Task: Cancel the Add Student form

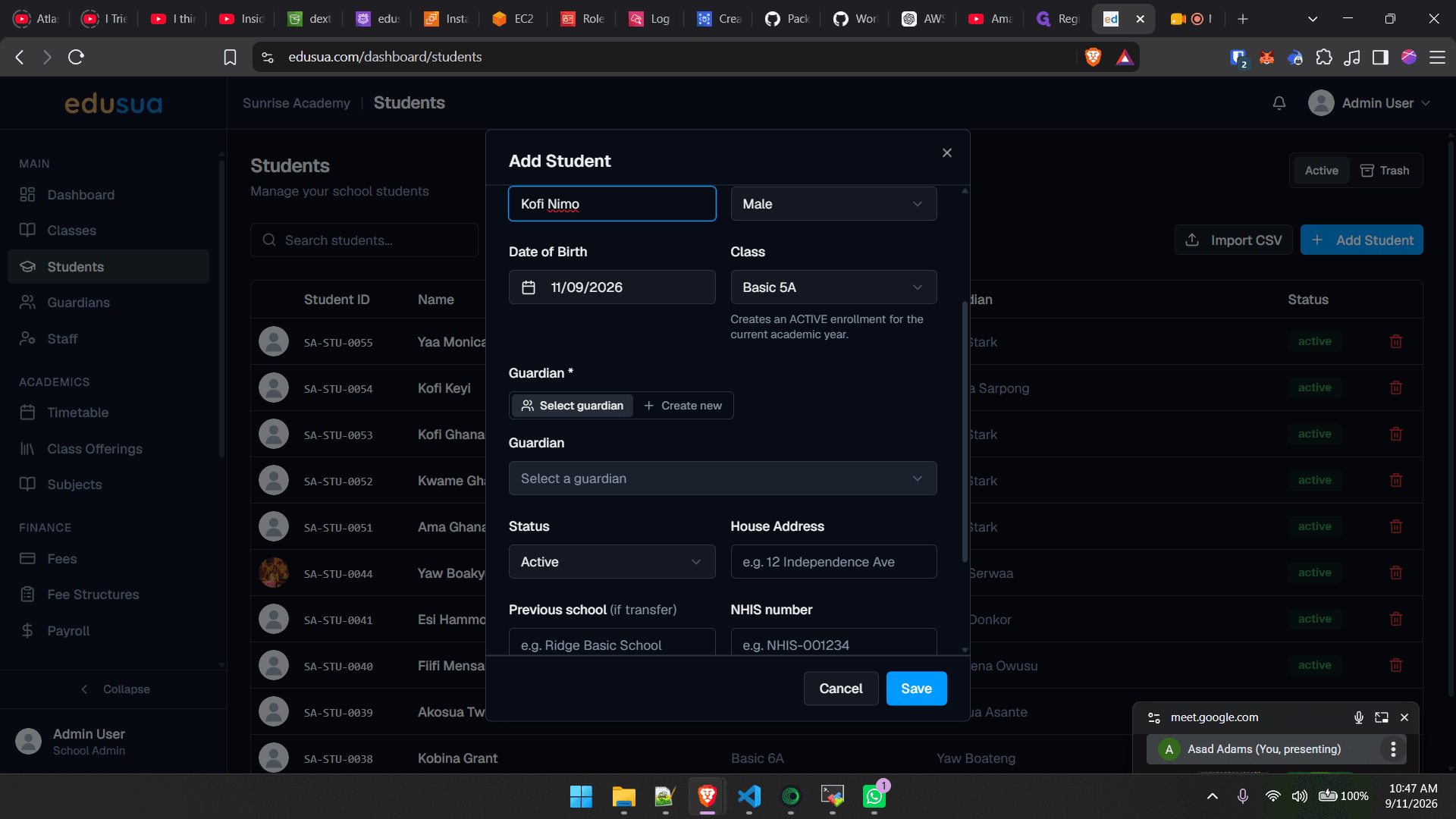Action: (841, 689)
